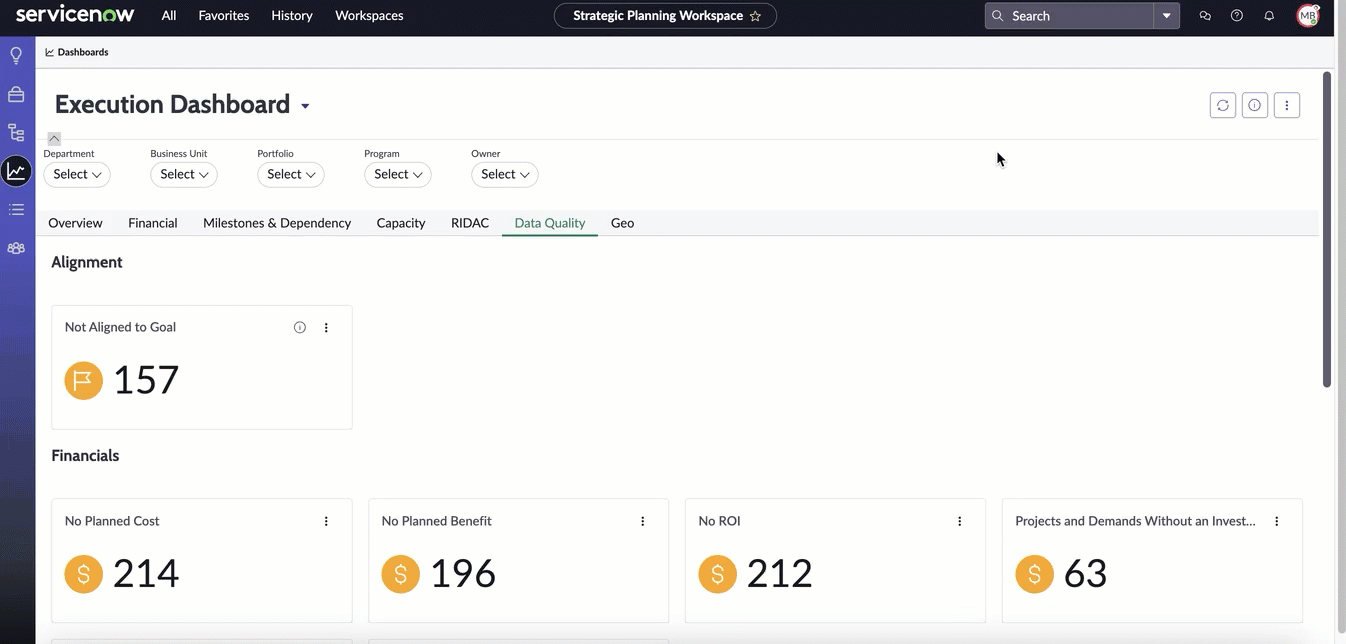
Task: Click the page vertical scrollbar thumb
Action: [x=1327, y=229]
